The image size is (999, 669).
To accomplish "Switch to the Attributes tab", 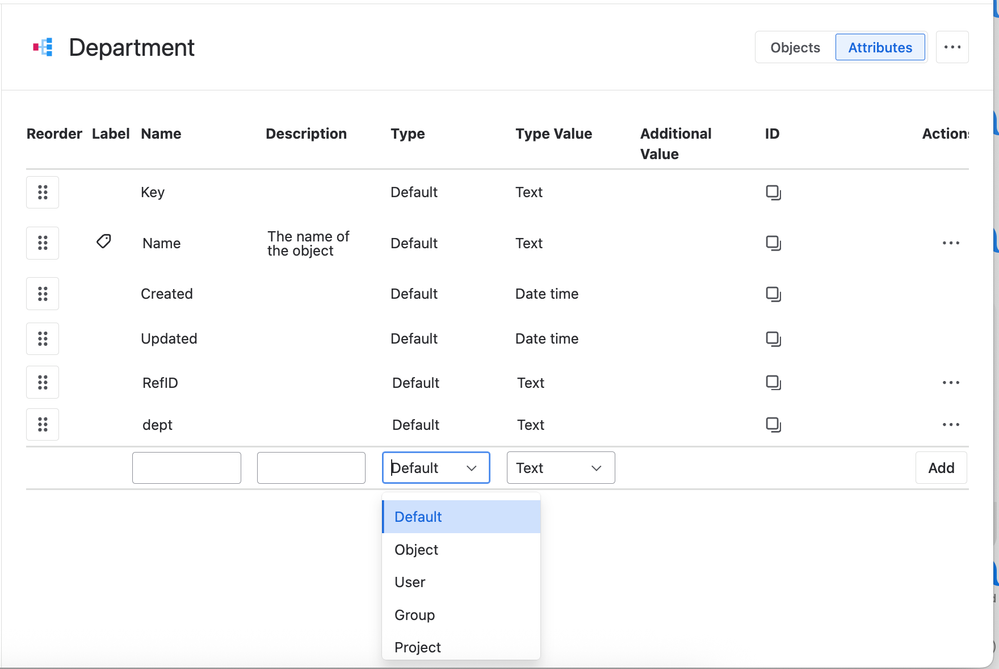I will 880,47.
